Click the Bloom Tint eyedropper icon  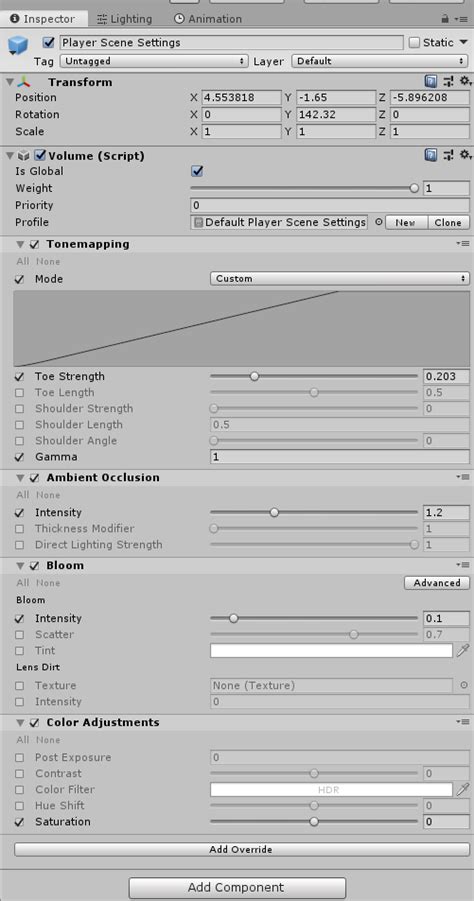coord(463,650)
